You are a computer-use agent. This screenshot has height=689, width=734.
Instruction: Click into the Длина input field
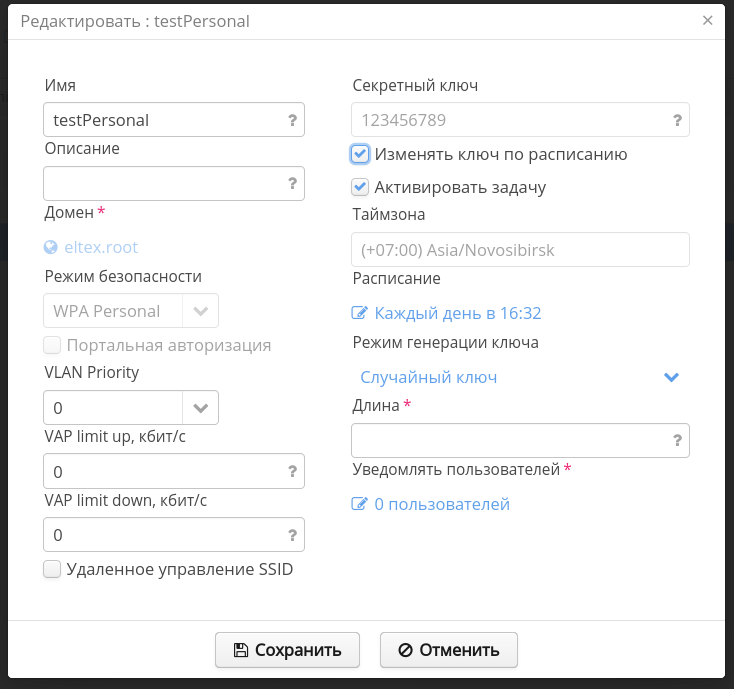(510, 440)
